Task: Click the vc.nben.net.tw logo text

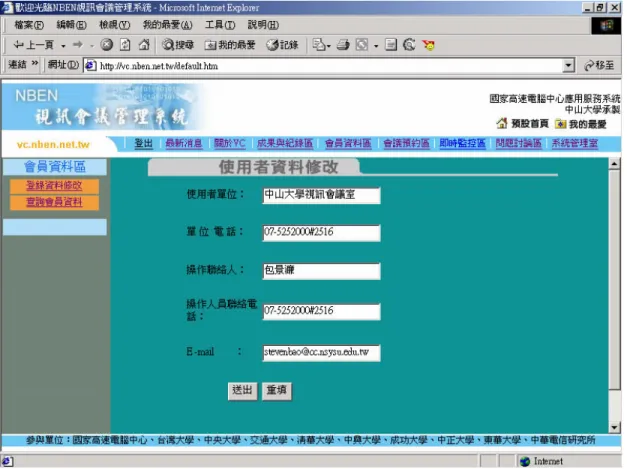Action: 53,144
